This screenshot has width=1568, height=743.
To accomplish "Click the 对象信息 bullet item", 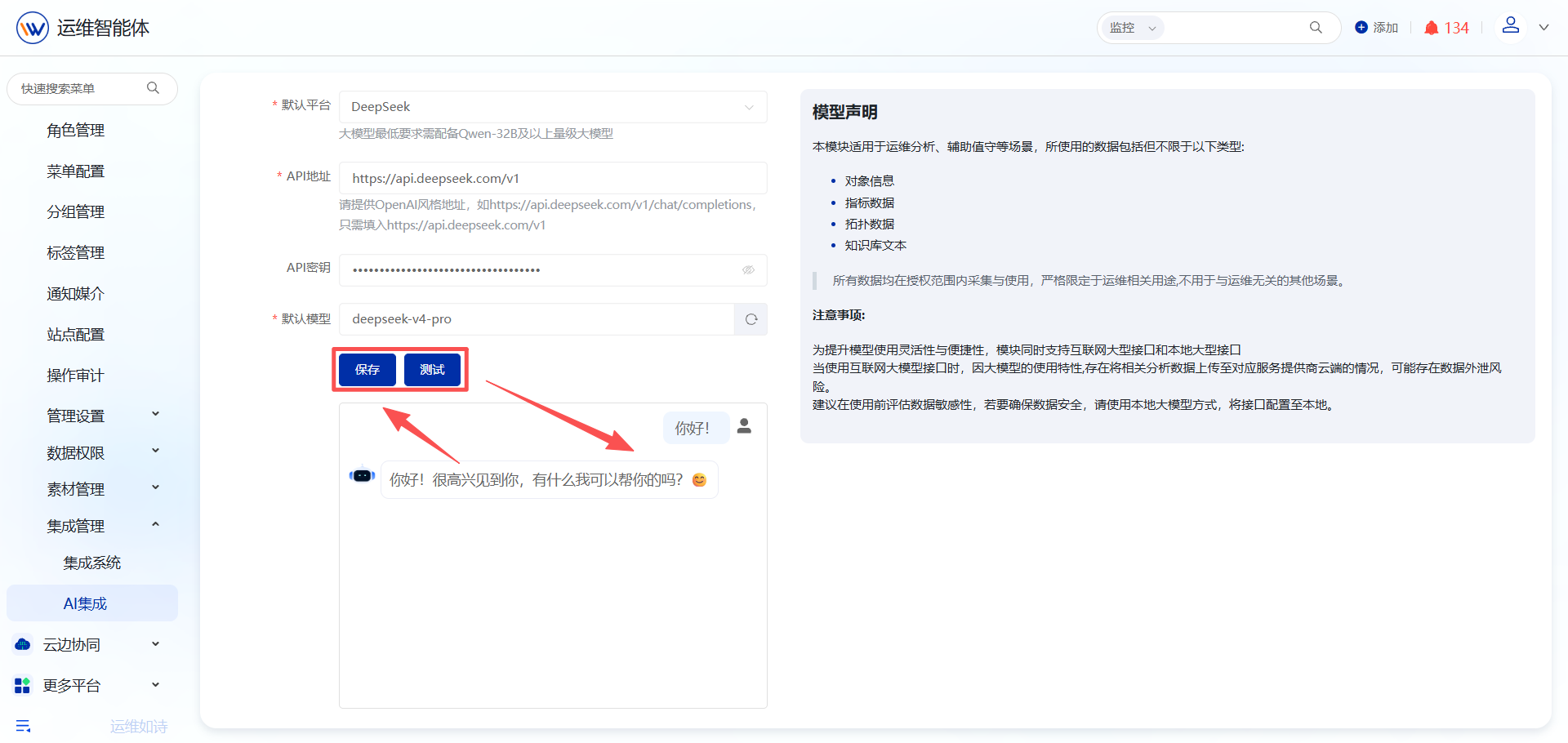I will point(870,181).
